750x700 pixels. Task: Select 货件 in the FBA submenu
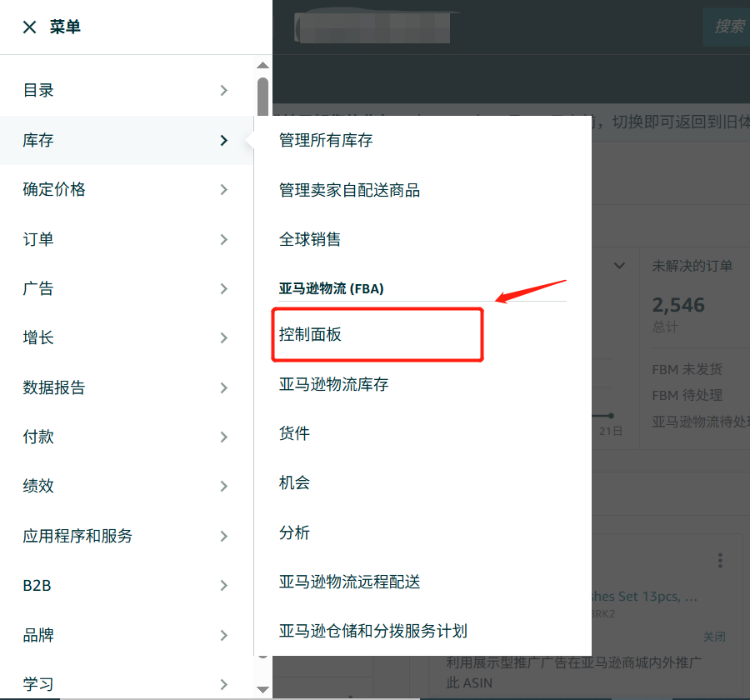(x=295, y=433)
